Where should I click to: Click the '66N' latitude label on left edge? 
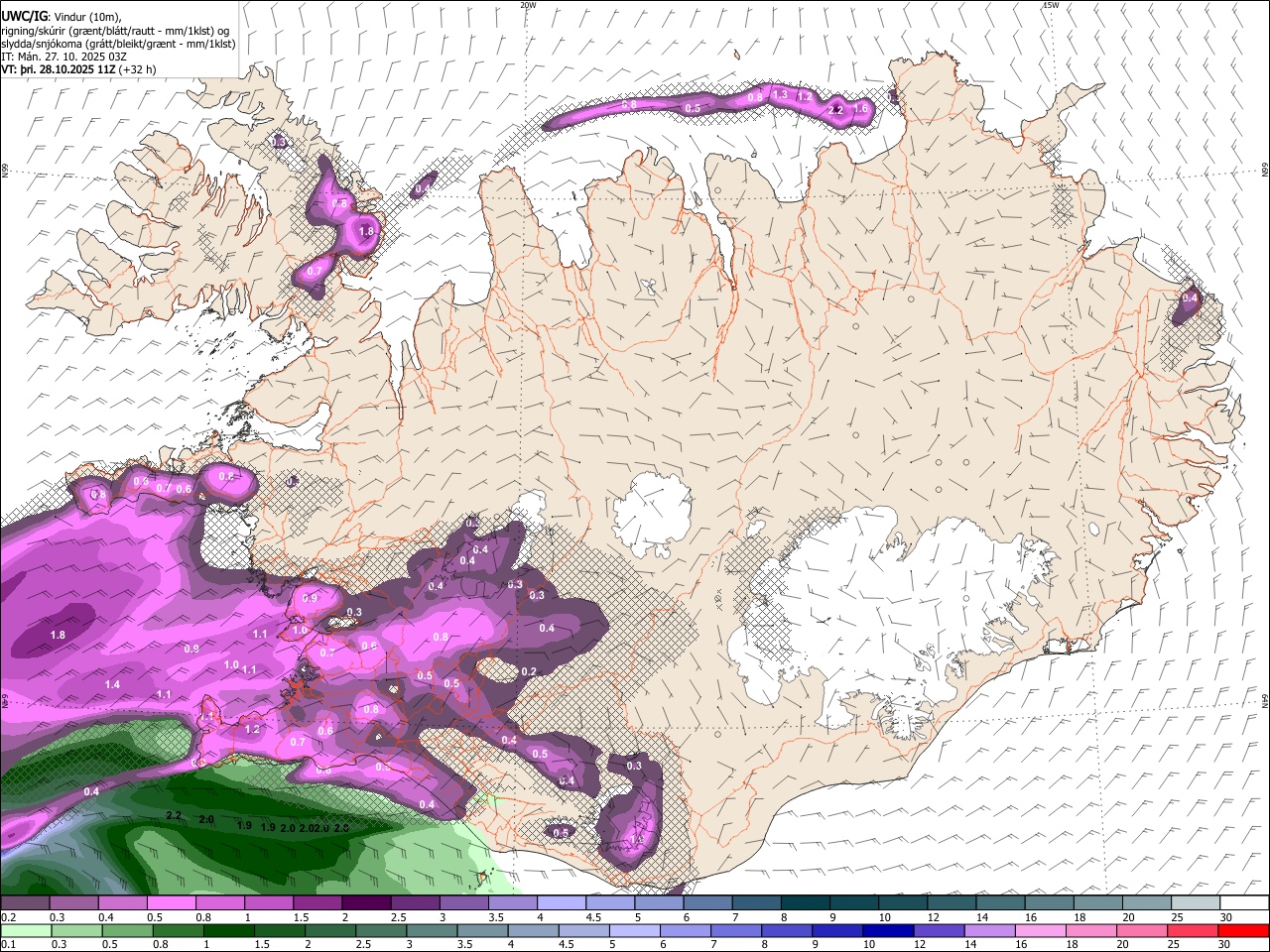coord(5,173)
